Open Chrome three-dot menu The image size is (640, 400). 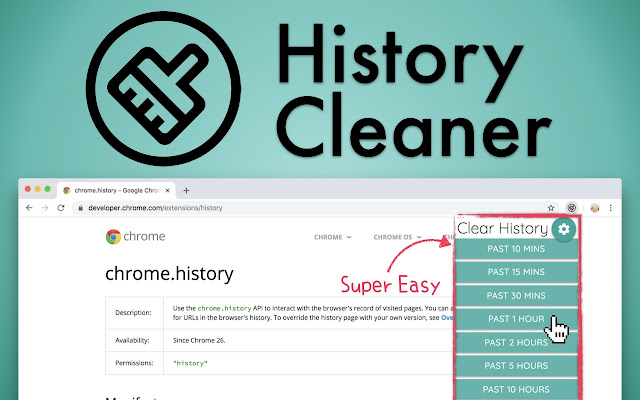[611, 208]
